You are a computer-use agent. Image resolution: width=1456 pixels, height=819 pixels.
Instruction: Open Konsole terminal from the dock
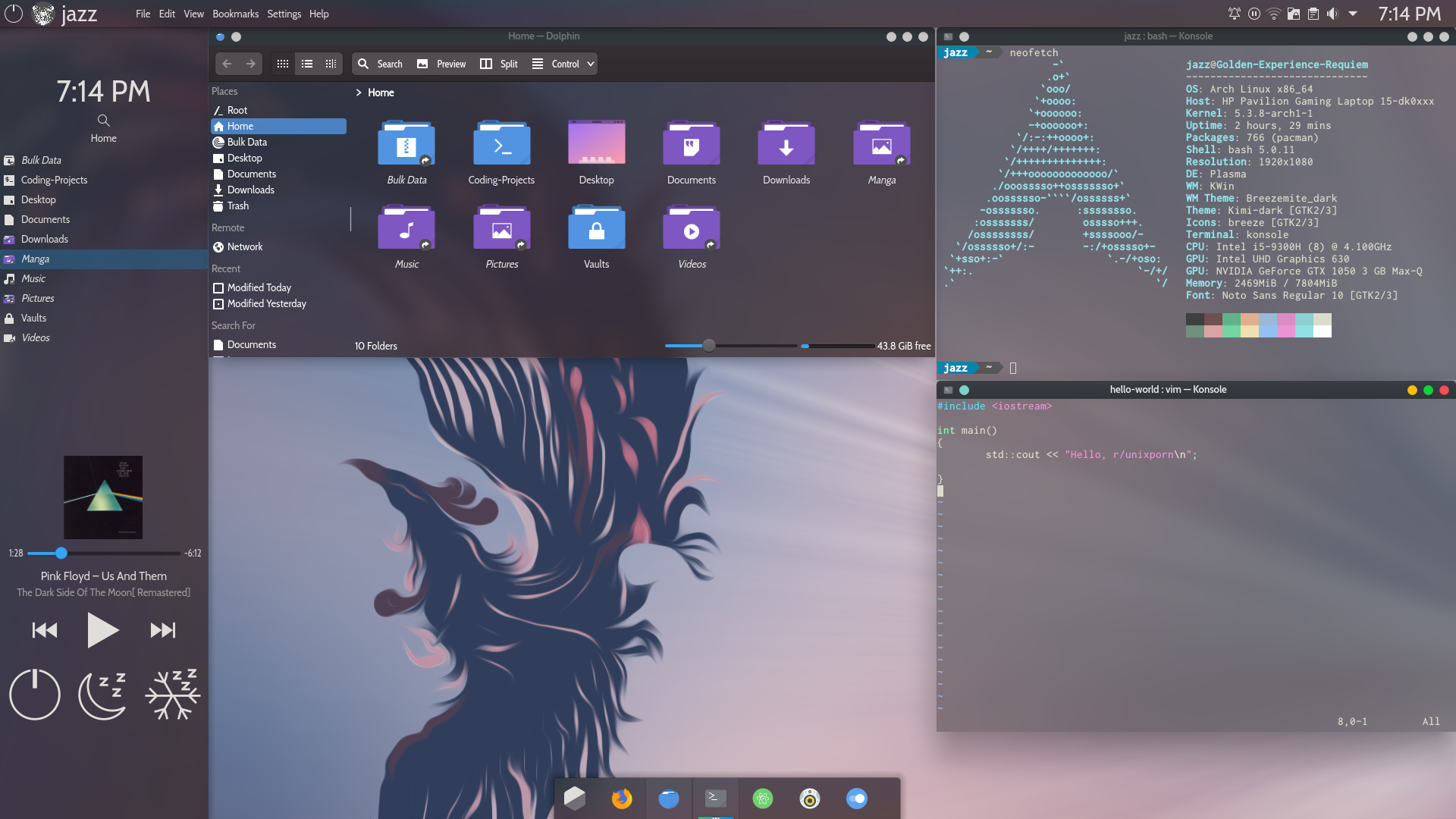[716, 799]
